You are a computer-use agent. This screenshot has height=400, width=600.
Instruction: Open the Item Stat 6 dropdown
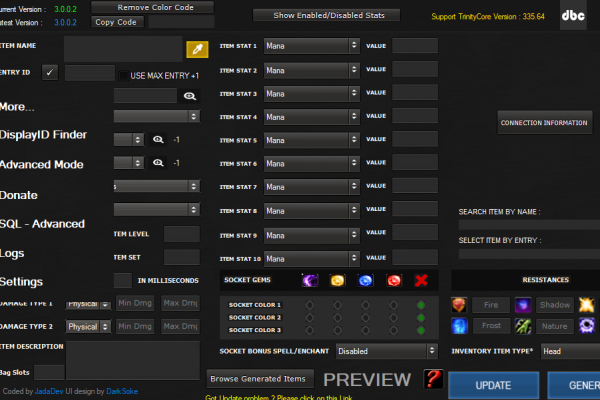(x=311, y=164)
